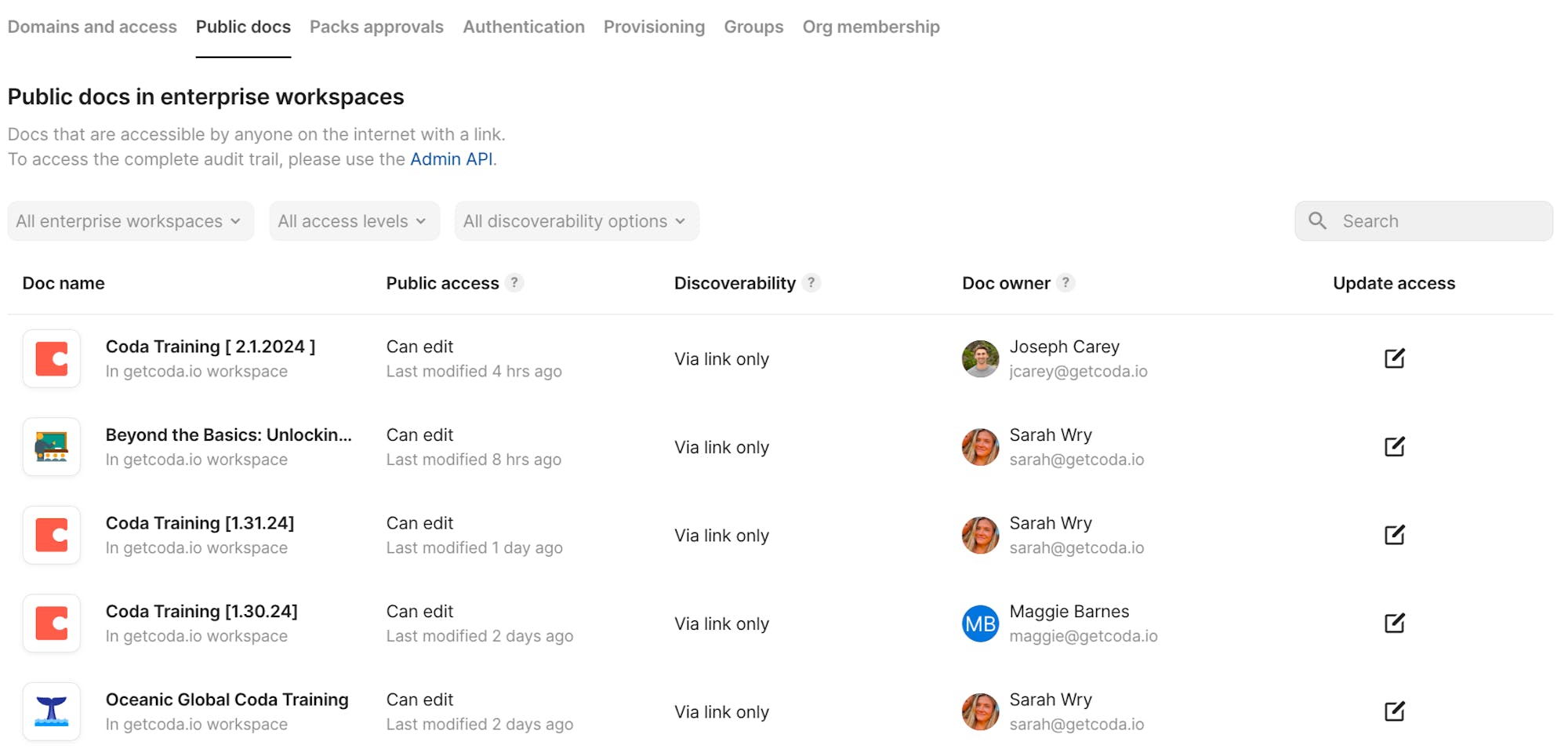The image size is (1568, 756).
Task: Open update access for Coda Training [1.30.24]
Action: click(1394, 623)
